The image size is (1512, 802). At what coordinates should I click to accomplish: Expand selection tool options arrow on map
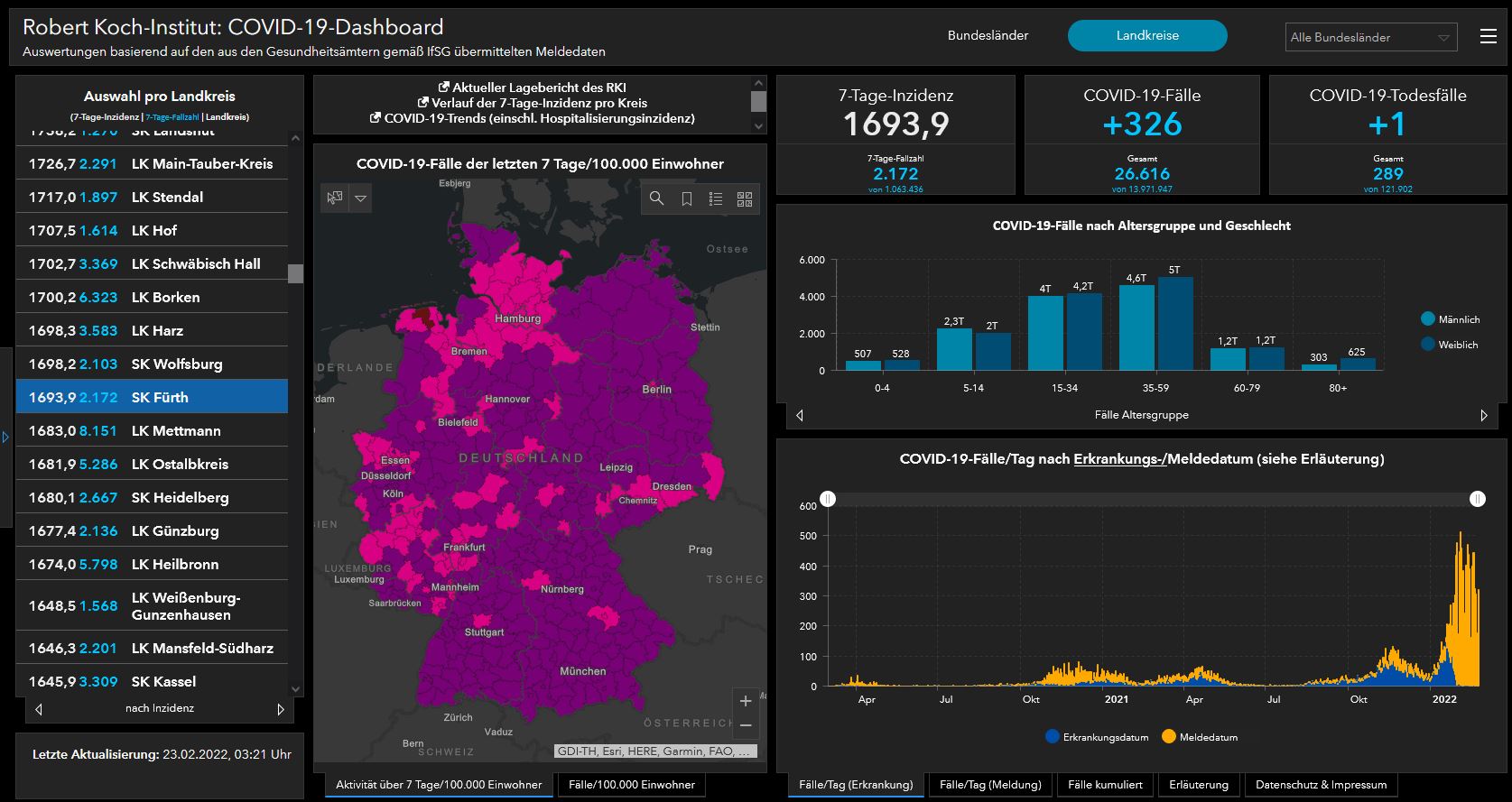[360, 198]
